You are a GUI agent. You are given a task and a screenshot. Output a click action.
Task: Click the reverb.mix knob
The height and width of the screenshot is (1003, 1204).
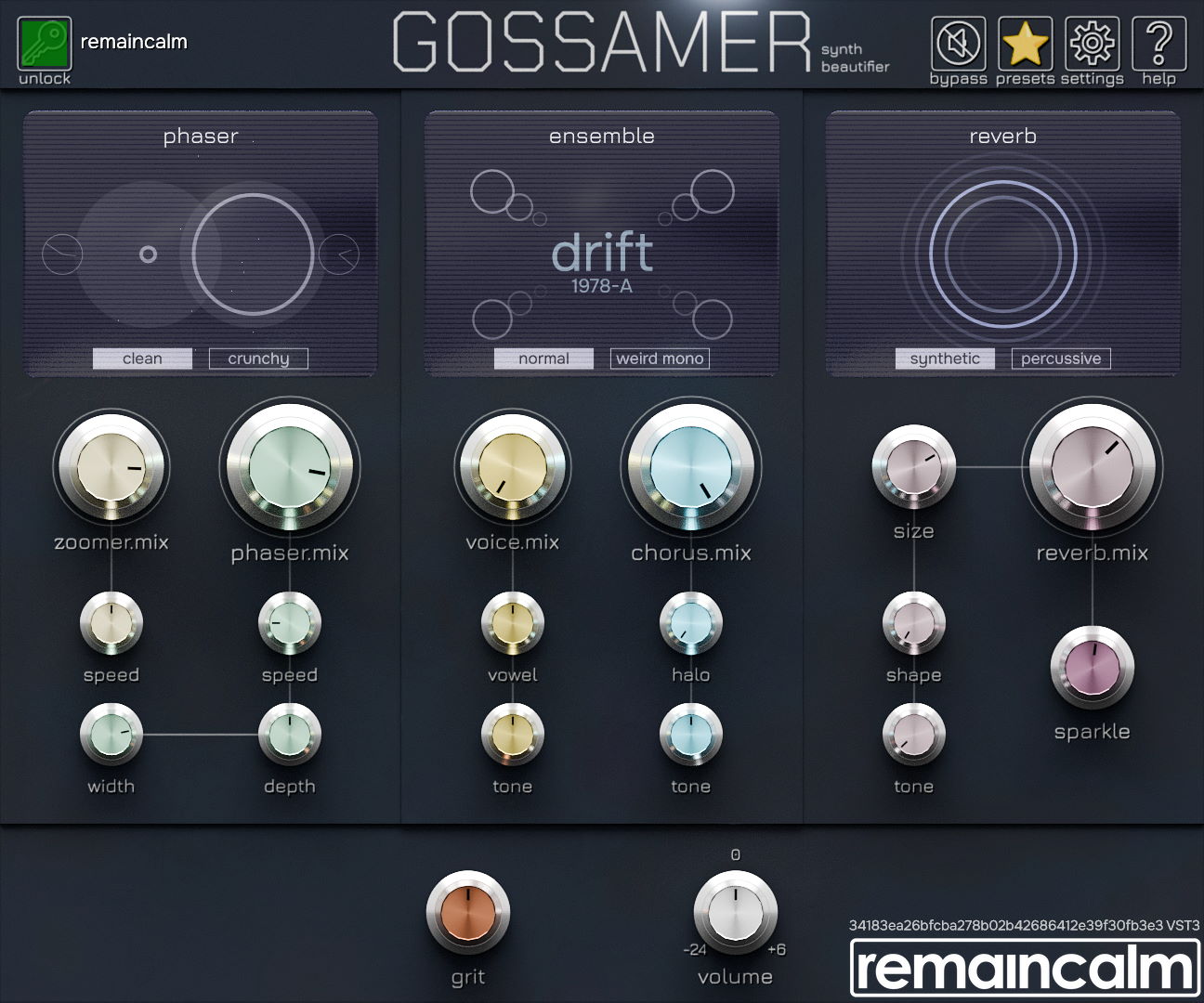coord(1093,467)
